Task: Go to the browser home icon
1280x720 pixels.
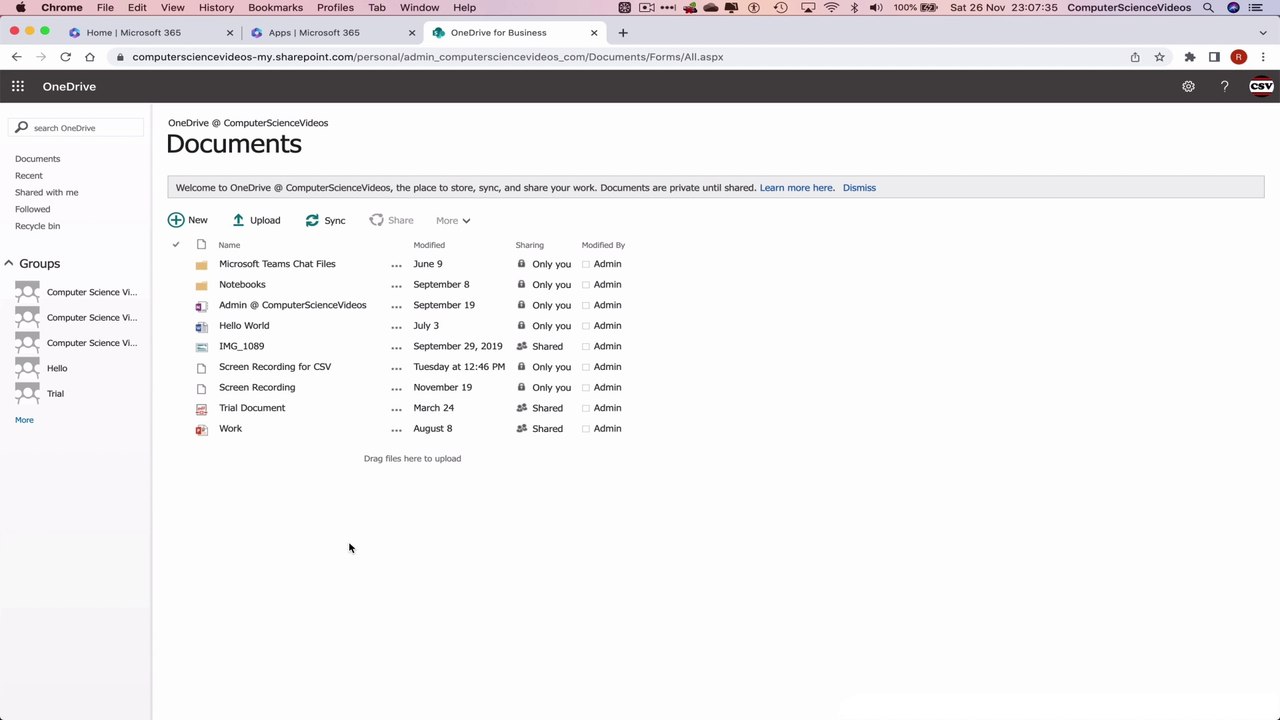Action: (90, 57)
